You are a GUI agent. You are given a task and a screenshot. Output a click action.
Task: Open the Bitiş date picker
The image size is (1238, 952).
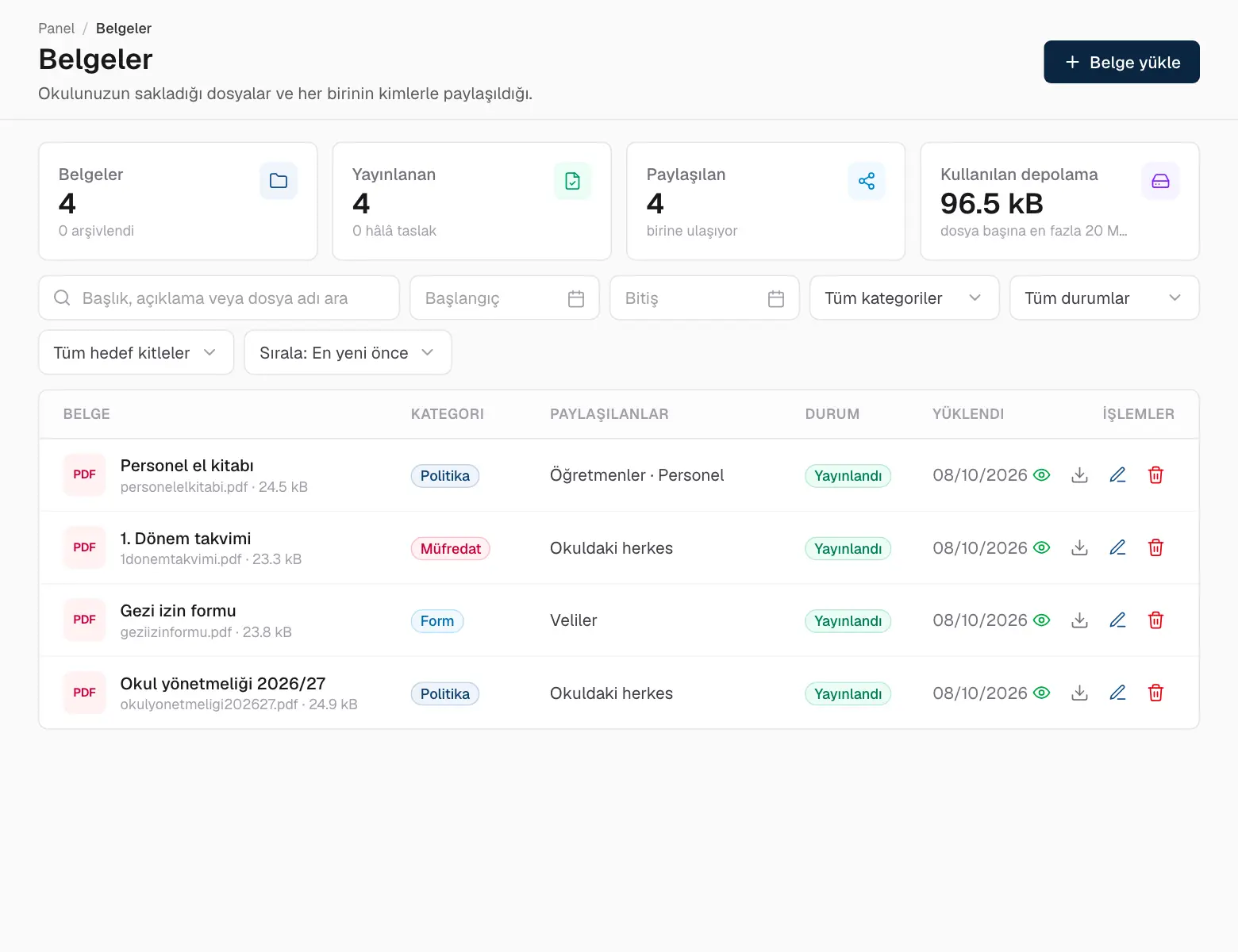pyautogui.click(x=704, y=297)
